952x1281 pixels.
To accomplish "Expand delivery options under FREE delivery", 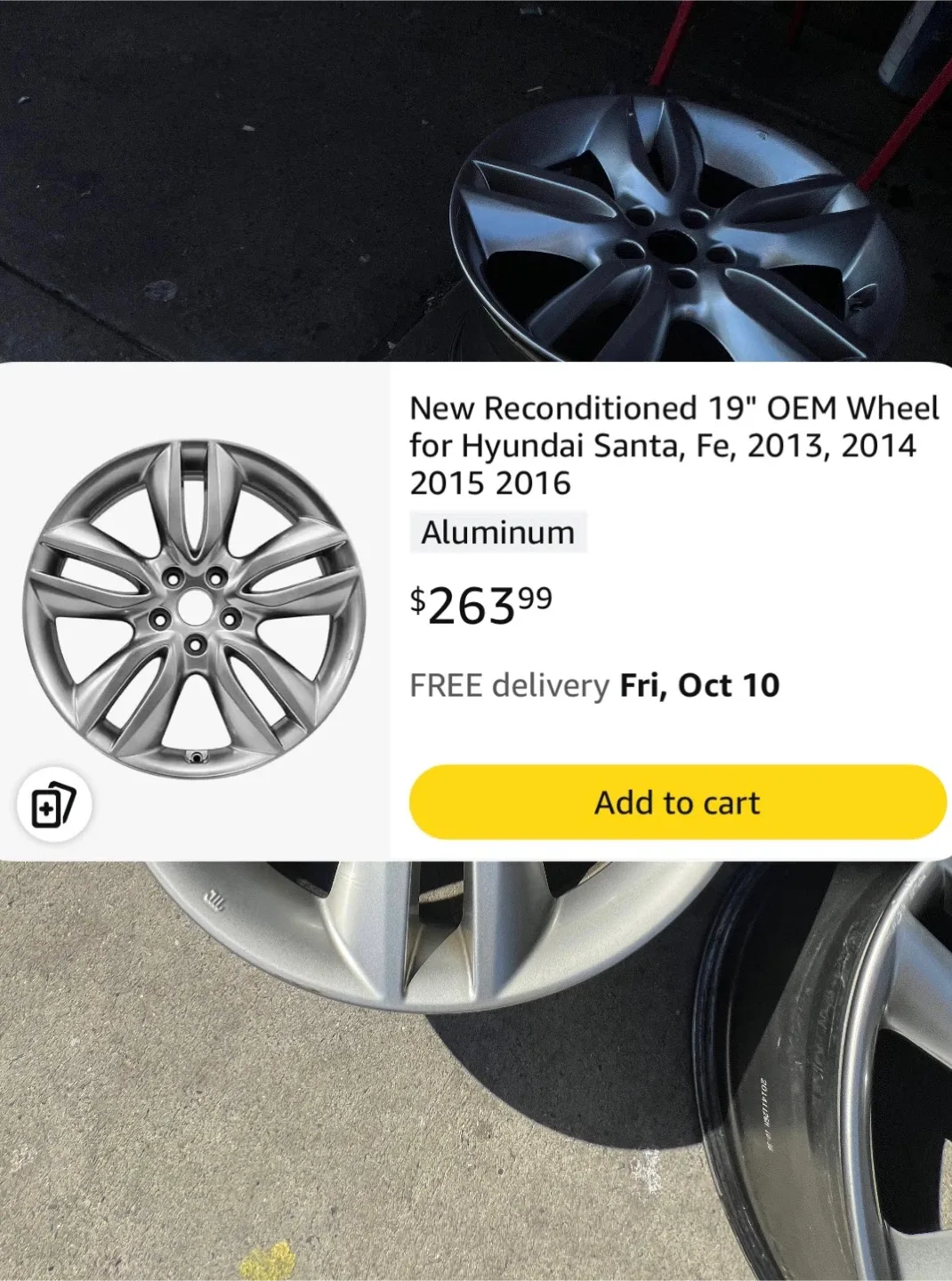I will [594, 686].
